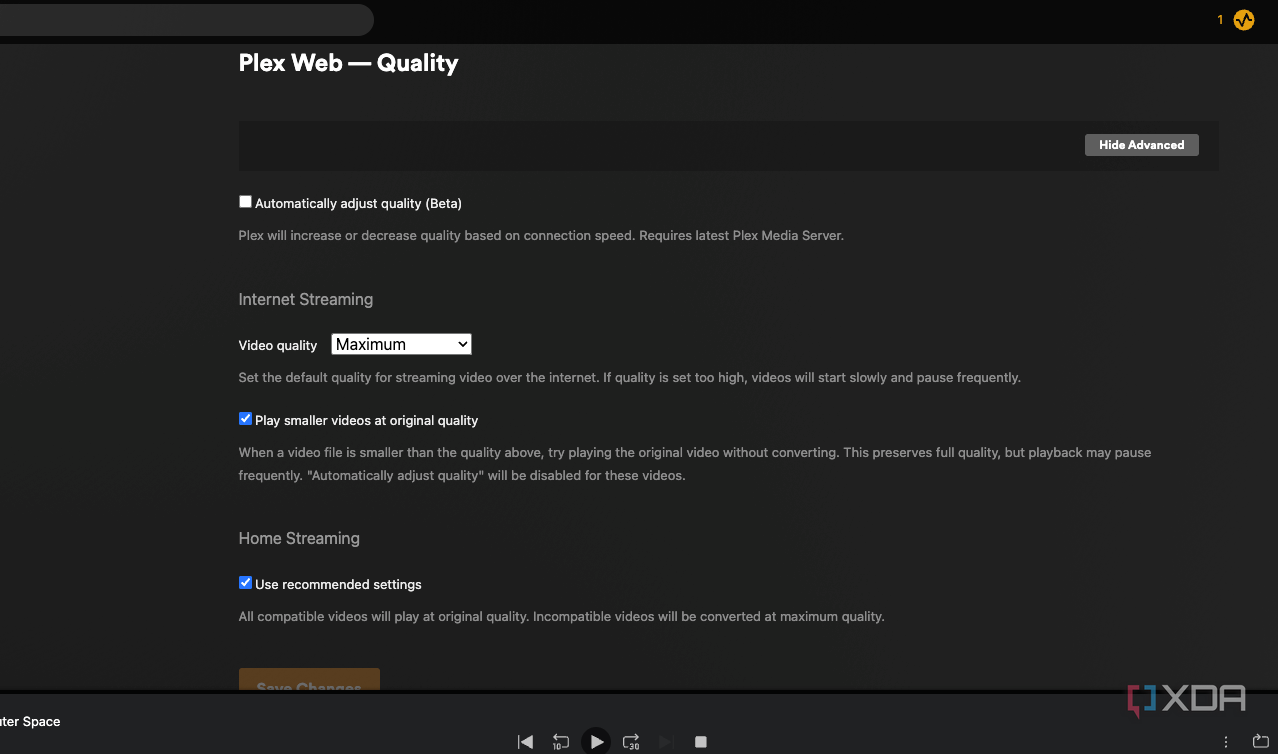The width and height of the screenshot is (1278, 754).
Task: Stop playback with the stop icon
Action: point(701,742)
